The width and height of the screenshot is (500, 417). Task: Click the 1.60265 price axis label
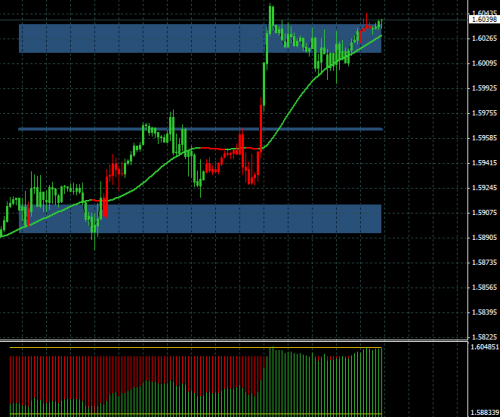(484, 39)
